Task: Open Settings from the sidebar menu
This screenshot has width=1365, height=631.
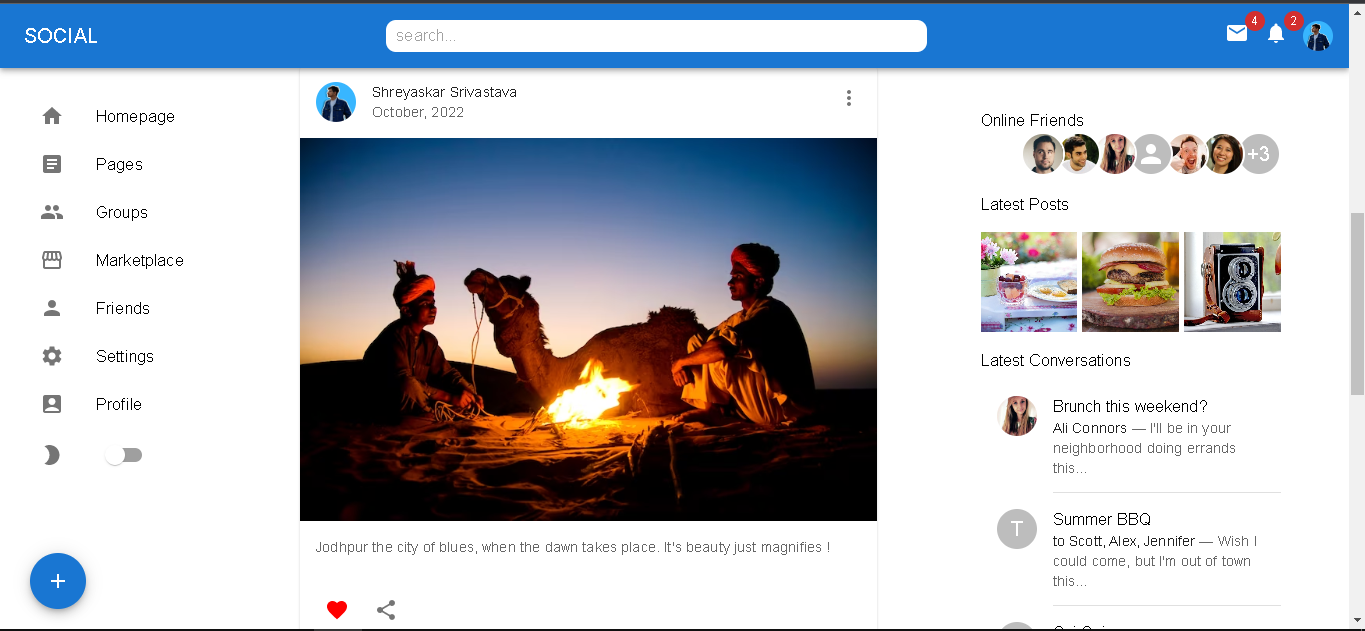Action: 51,356
